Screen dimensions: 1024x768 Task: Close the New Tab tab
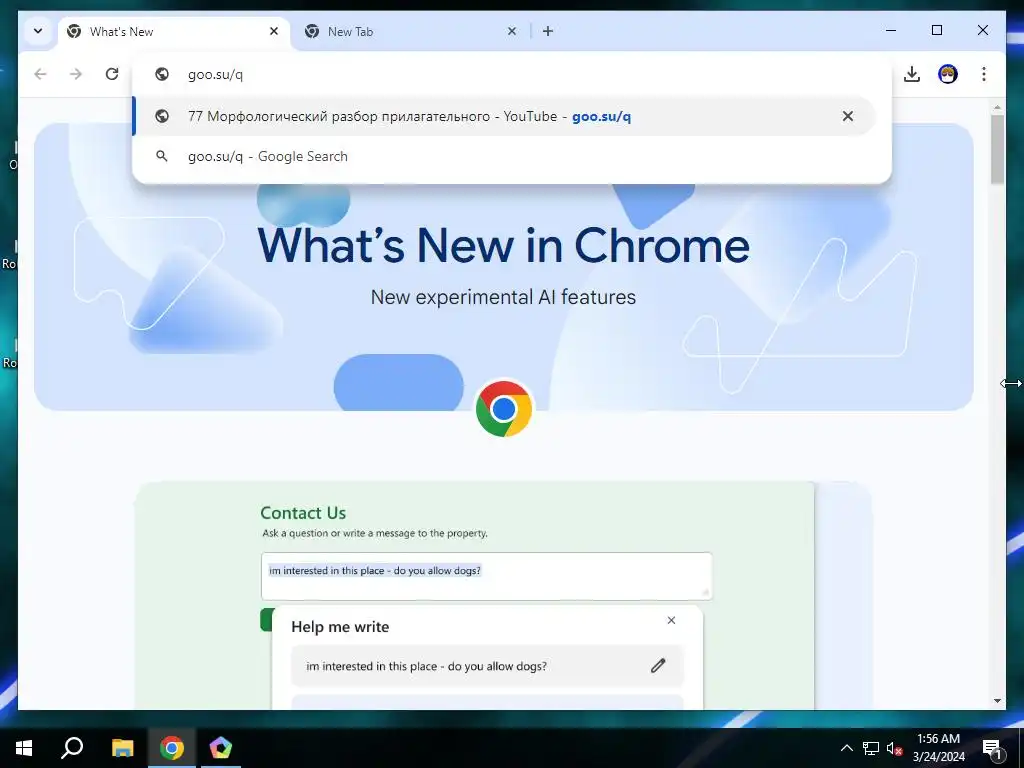pos(512,31)
